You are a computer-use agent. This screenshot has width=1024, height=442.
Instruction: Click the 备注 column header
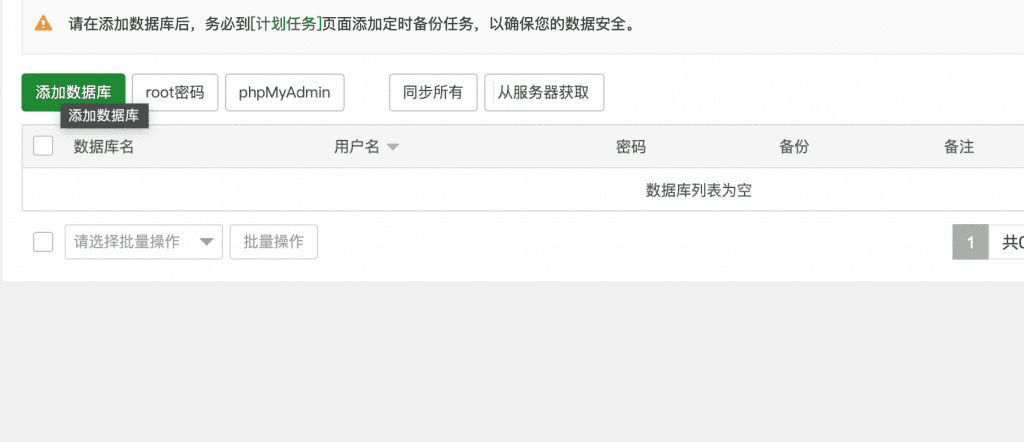tap(959, 146)
